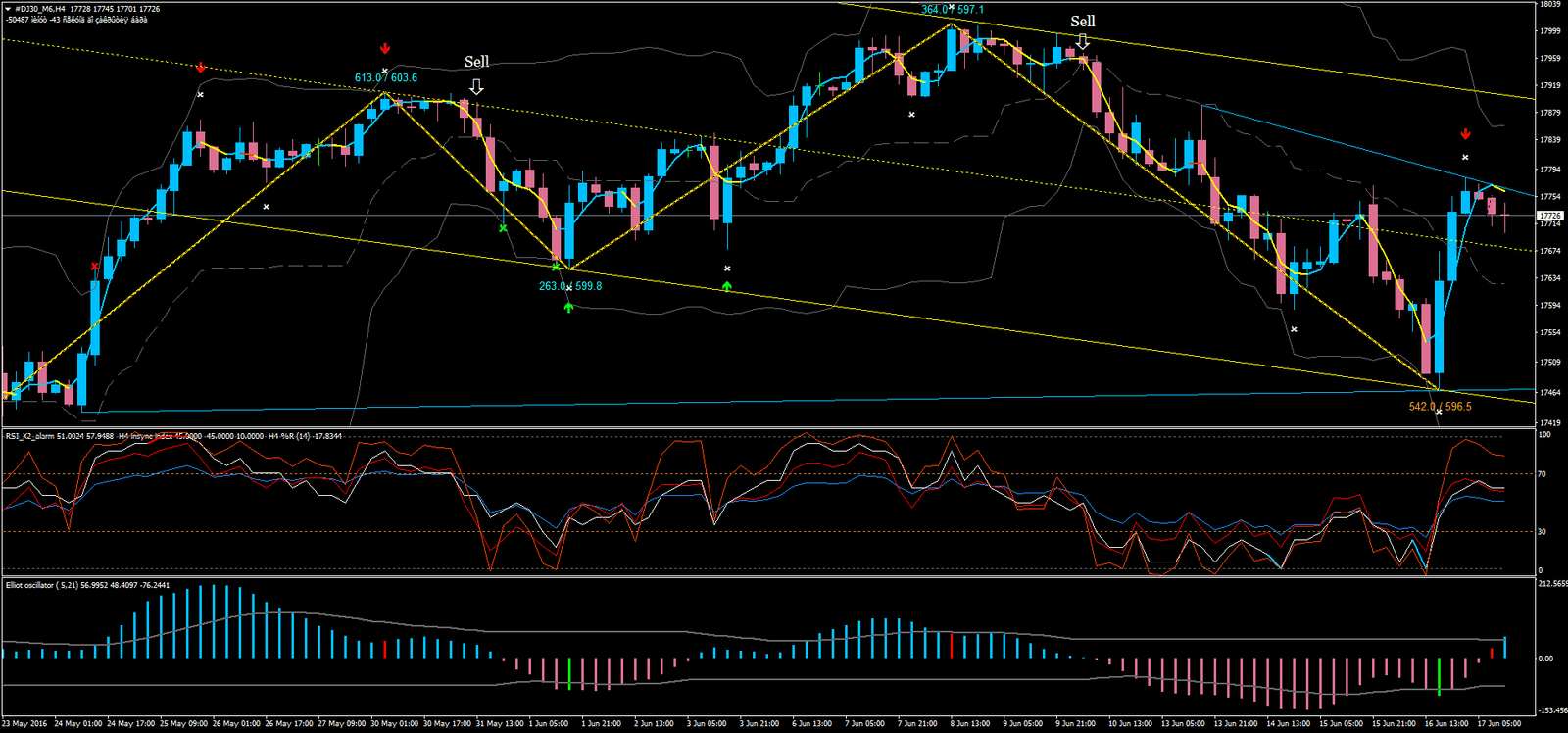This screenshot has width=1568, height=733.
Task: Click the white Sell arrow near 30 May
Action: 476,87
